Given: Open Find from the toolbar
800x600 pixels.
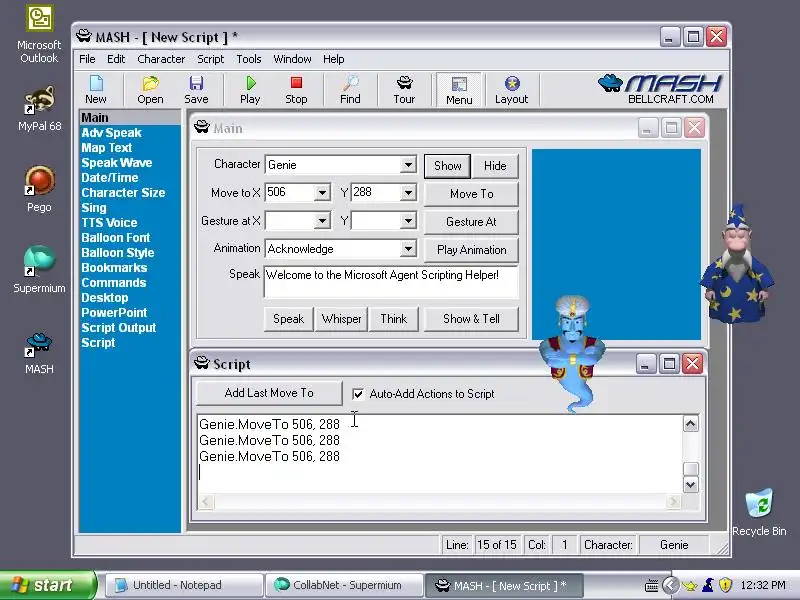Looking at the screenshot, I should pyautogui.click(x=351, y=90).
